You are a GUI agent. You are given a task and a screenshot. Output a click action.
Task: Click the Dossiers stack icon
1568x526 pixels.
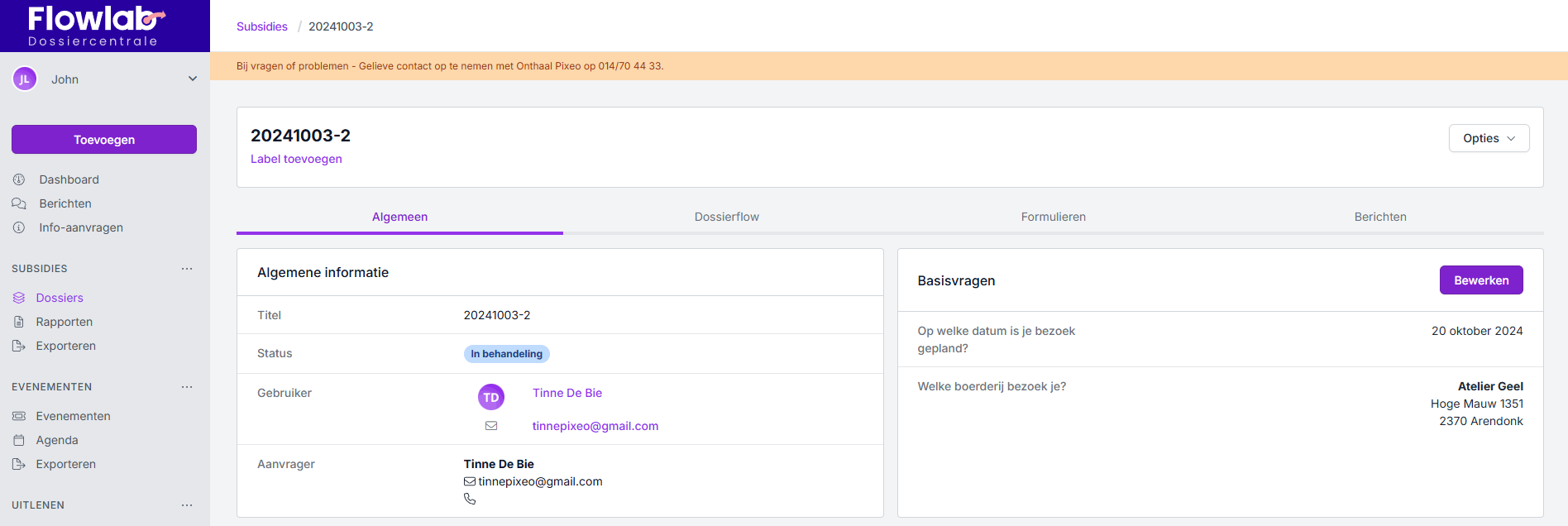19,298
